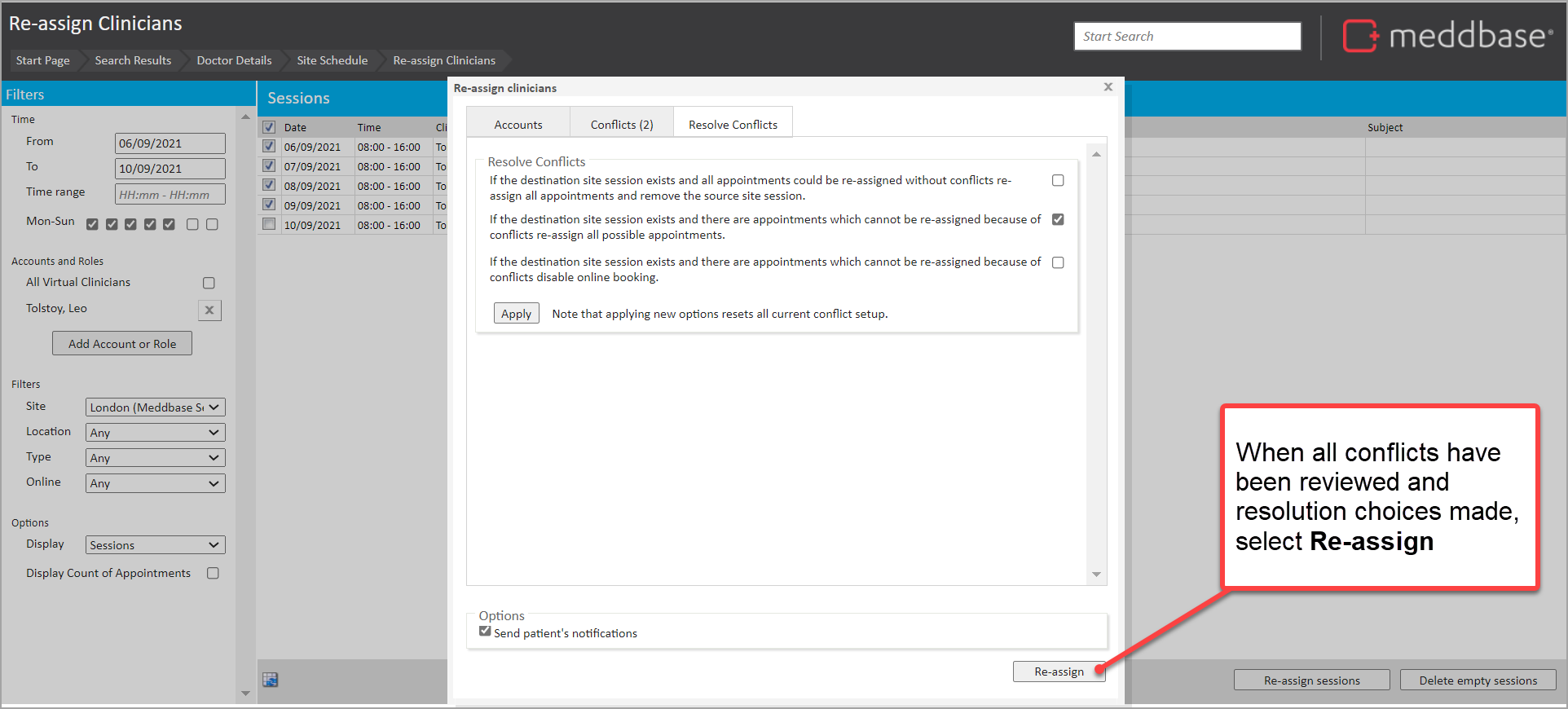Screen dimensions: 1568x709
Task: Expand the Location dropdown
Action: 155,433
